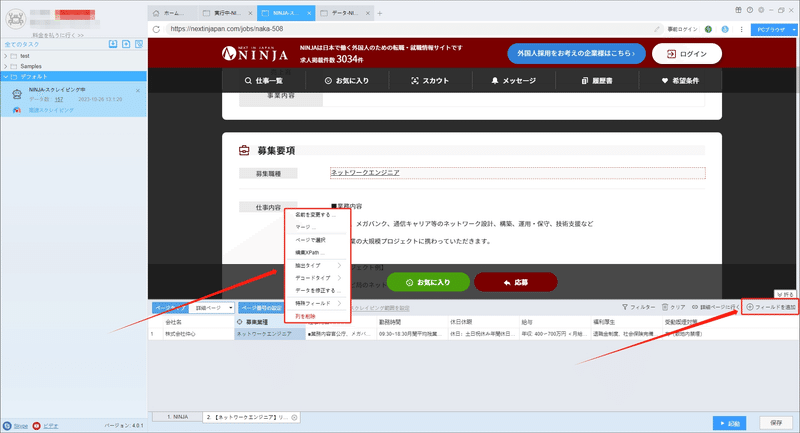
Task: Switch to the ホーム browser tab
Action: point(172,13)
